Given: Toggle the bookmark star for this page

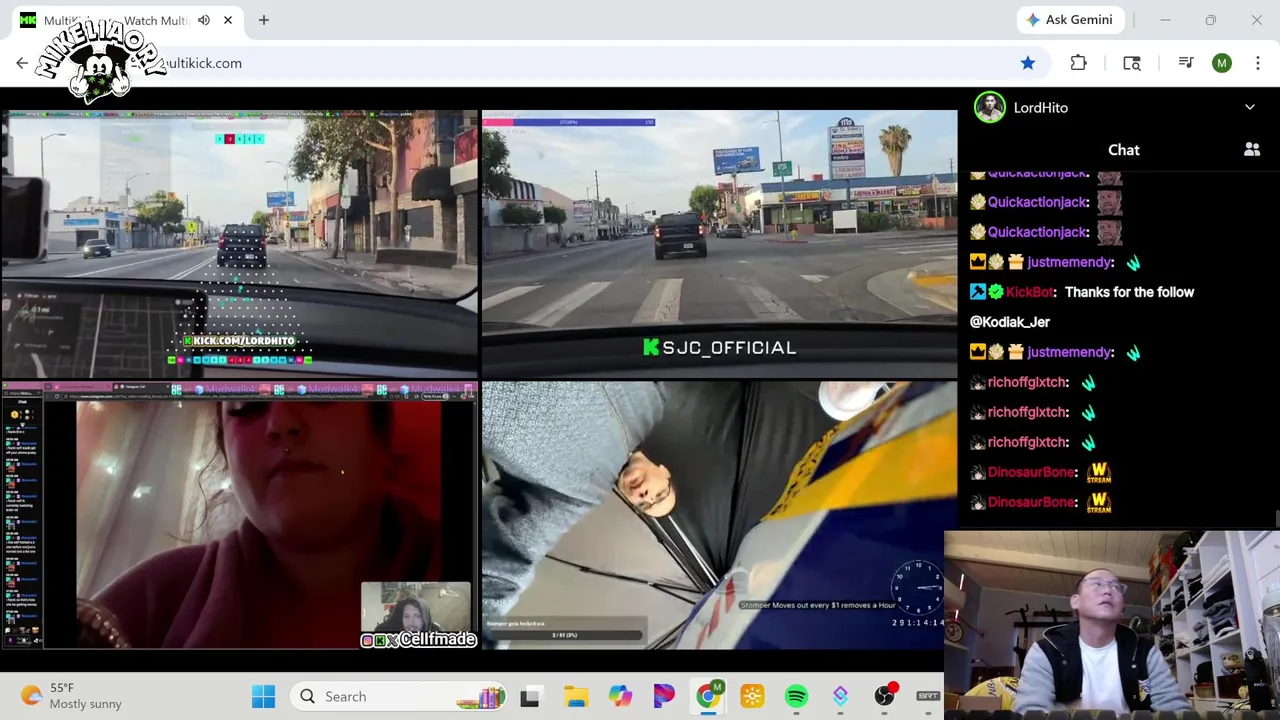Looking at the screenshot, I should [1028, 63].
